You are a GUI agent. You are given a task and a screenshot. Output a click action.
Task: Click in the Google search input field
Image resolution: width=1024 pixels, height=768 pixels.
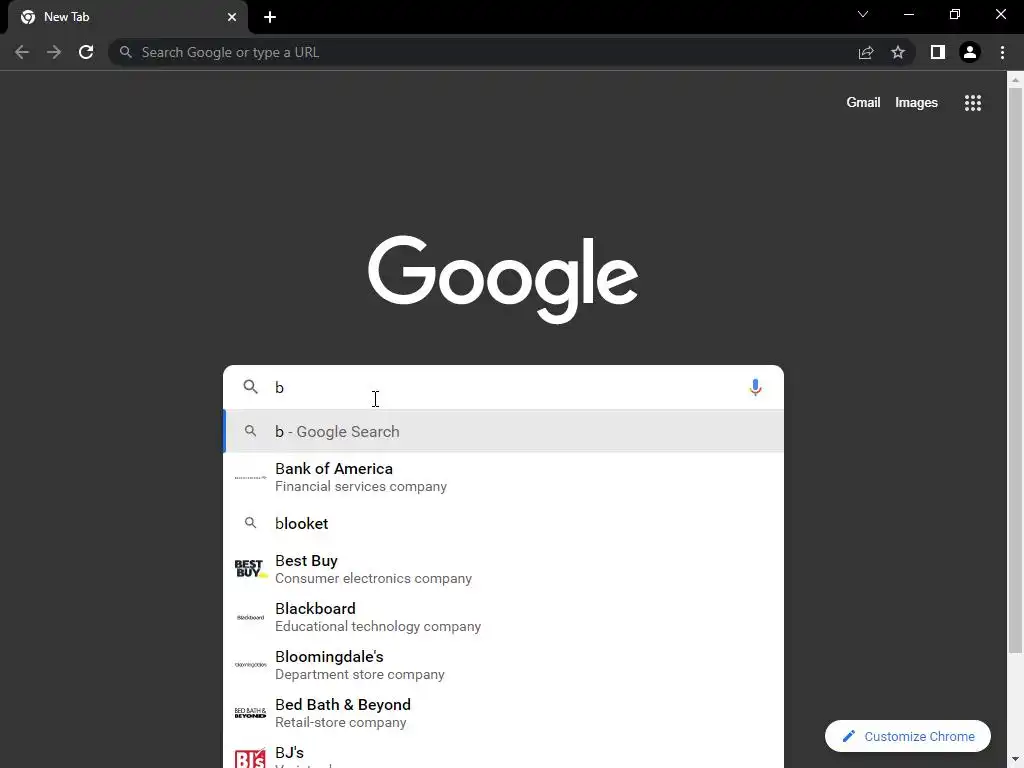click(x=504, y=387)
